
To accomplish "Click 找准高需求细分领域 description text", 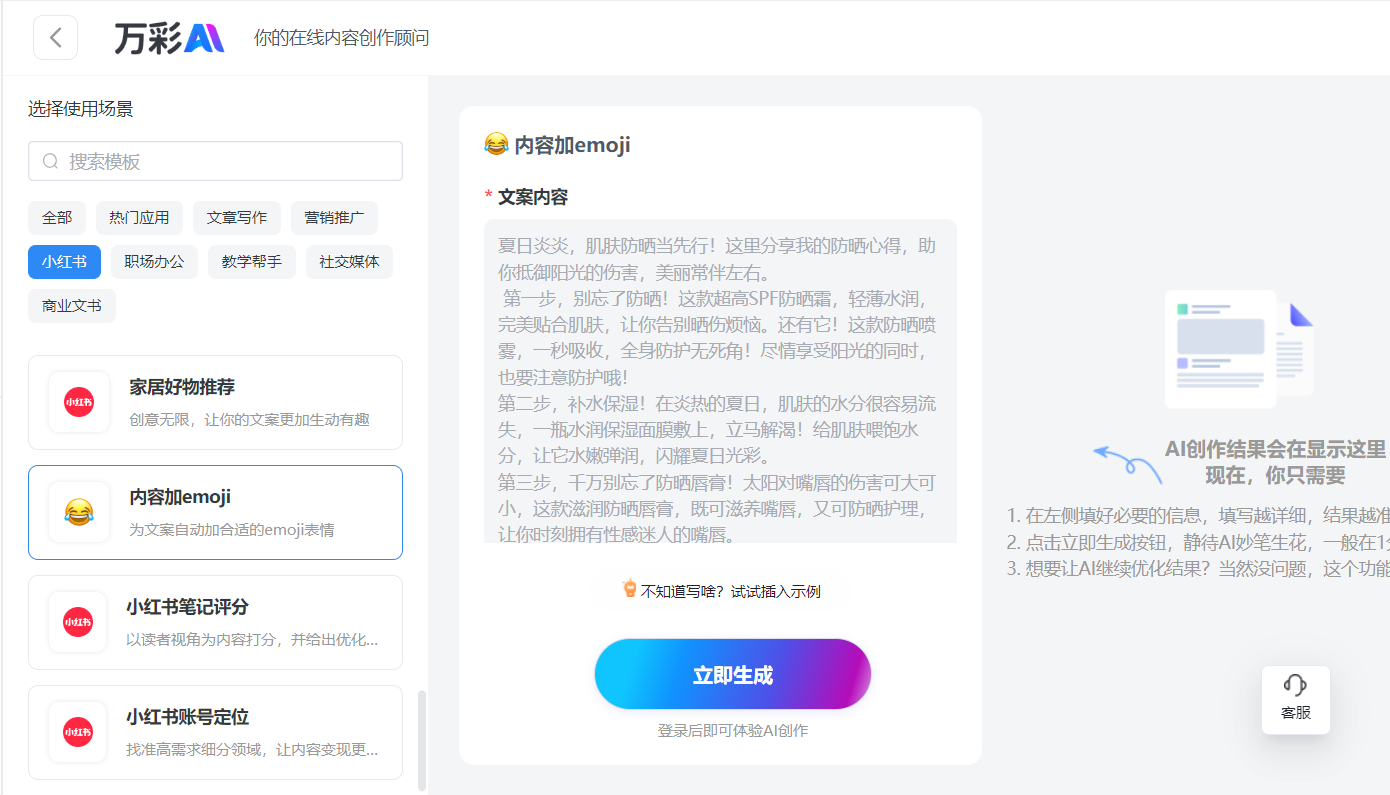I will pos(252,749).
